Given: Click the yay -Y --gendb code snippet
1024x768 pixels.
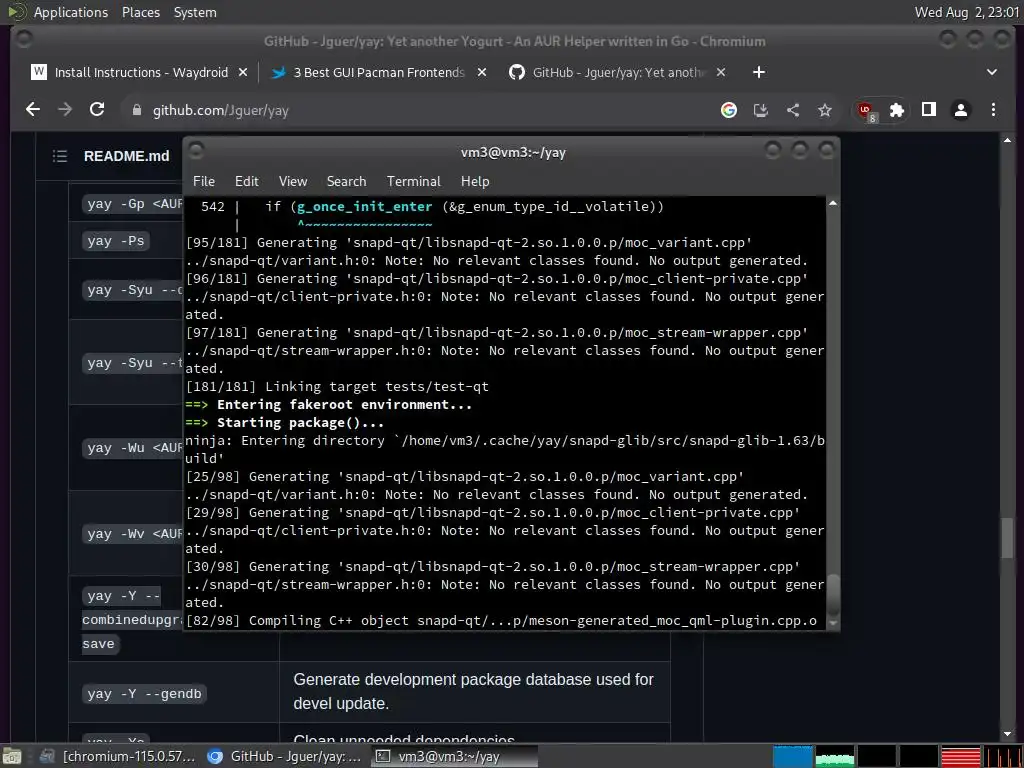Looking at the screenshot, I should point(144,694).
